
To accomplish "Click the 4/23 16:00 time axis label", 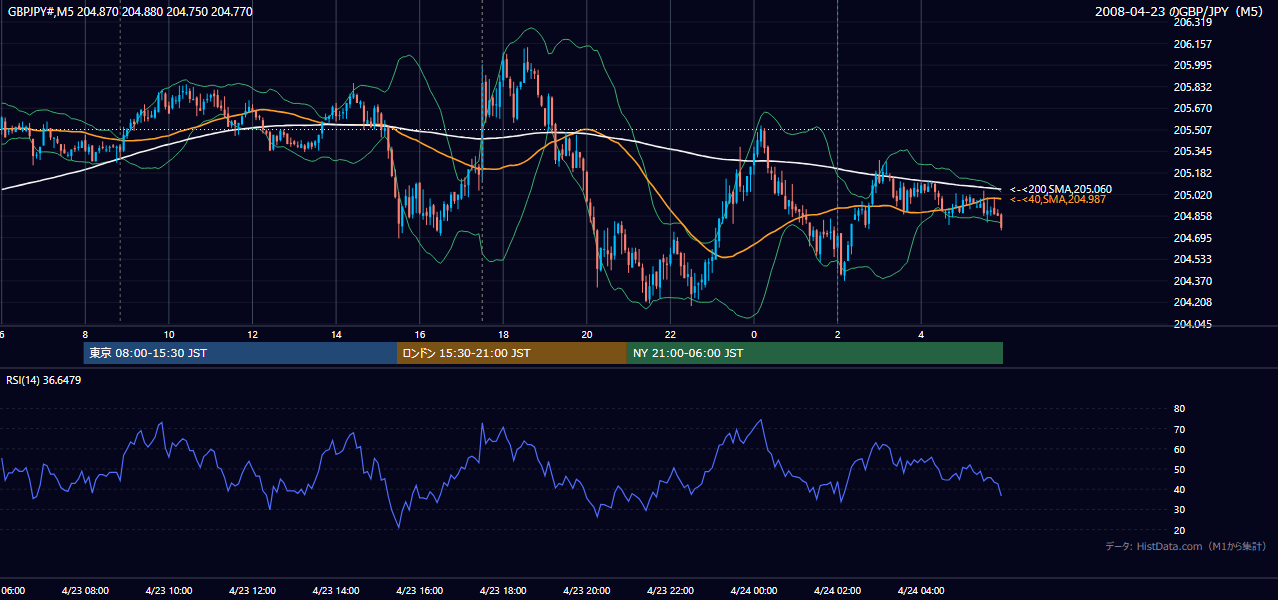I will pos(419,590).
